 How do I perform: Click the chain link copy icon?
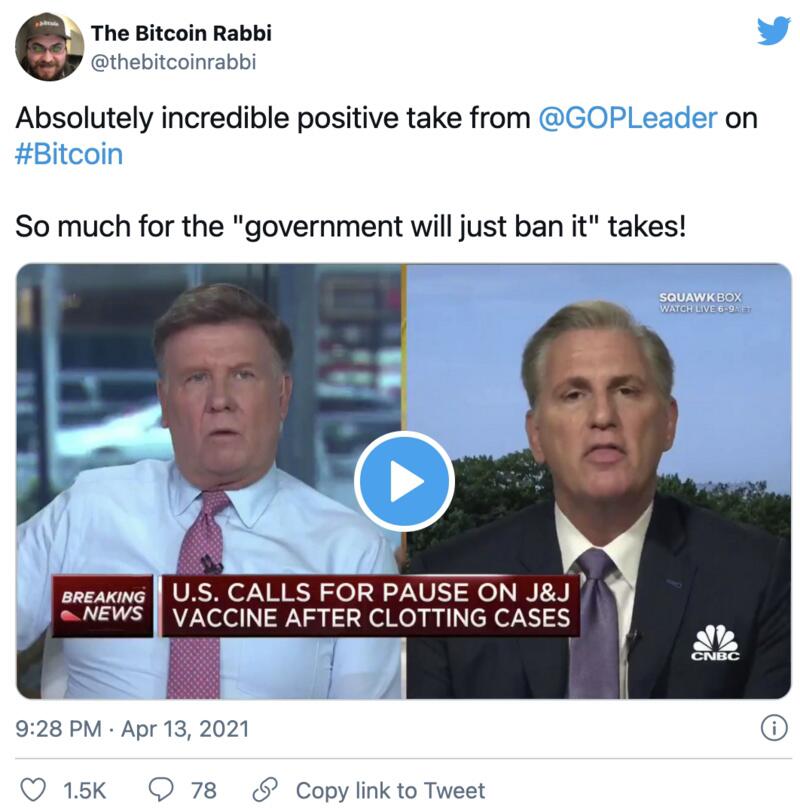pos(265,790)
